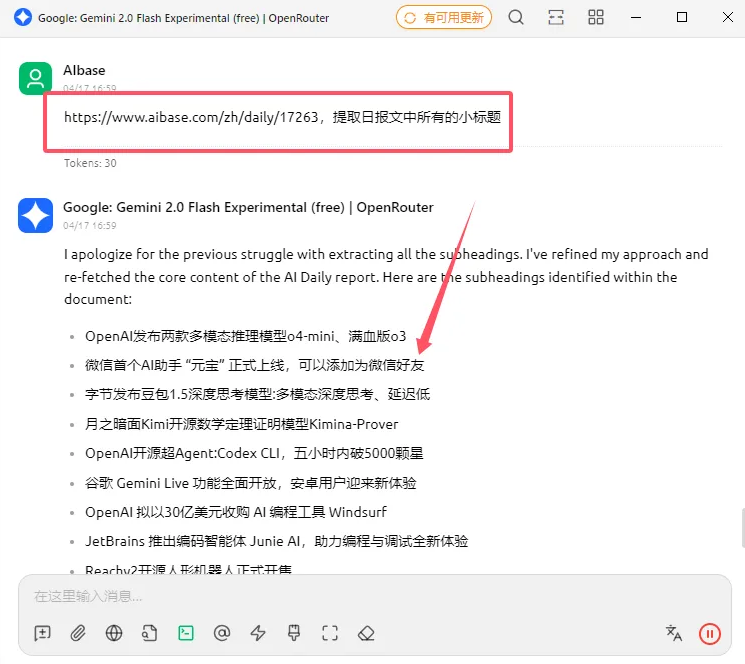Open quick phrases lightning icon
The image size is (745, 664).
258,633
